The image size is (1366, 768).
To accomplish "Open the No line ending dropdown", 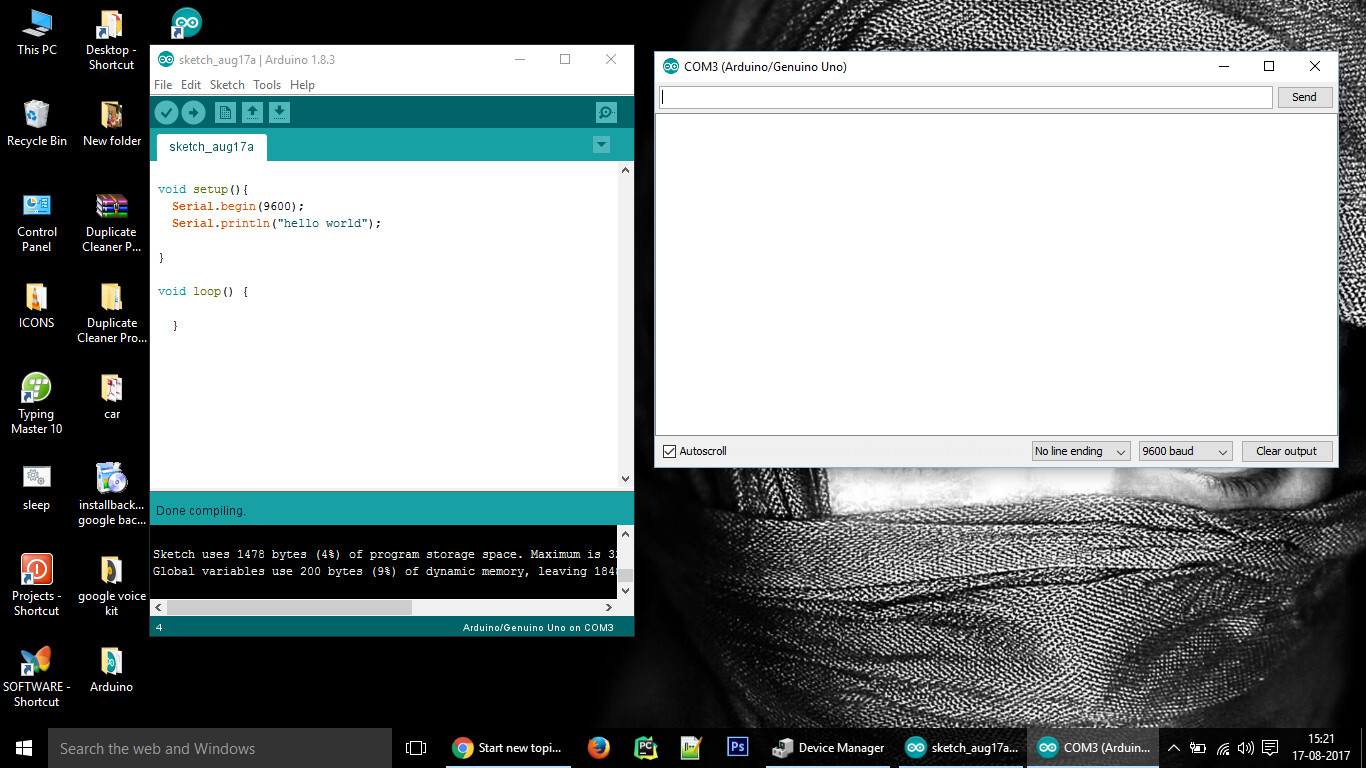I will [1080, 451].
